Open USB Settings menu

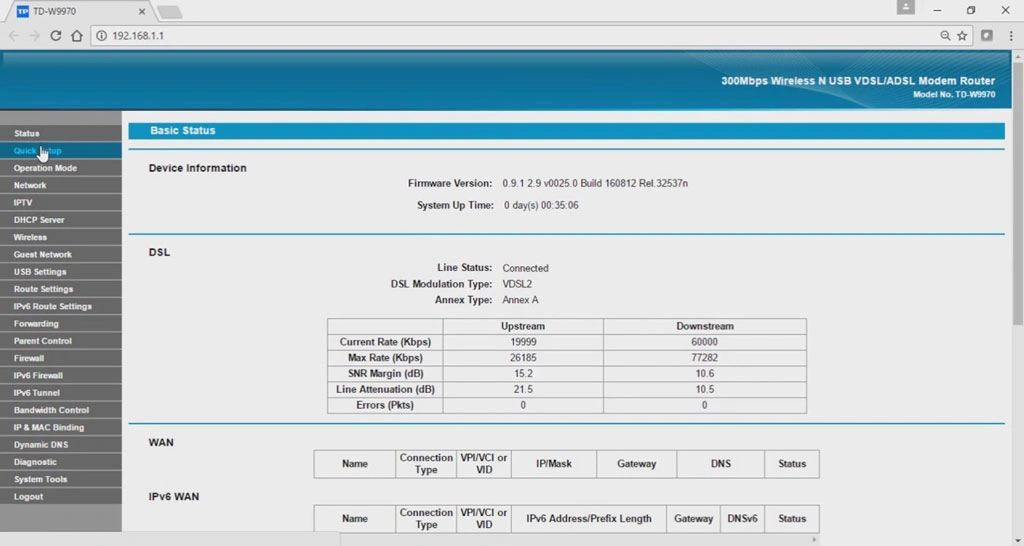click(x=61, y=272)
